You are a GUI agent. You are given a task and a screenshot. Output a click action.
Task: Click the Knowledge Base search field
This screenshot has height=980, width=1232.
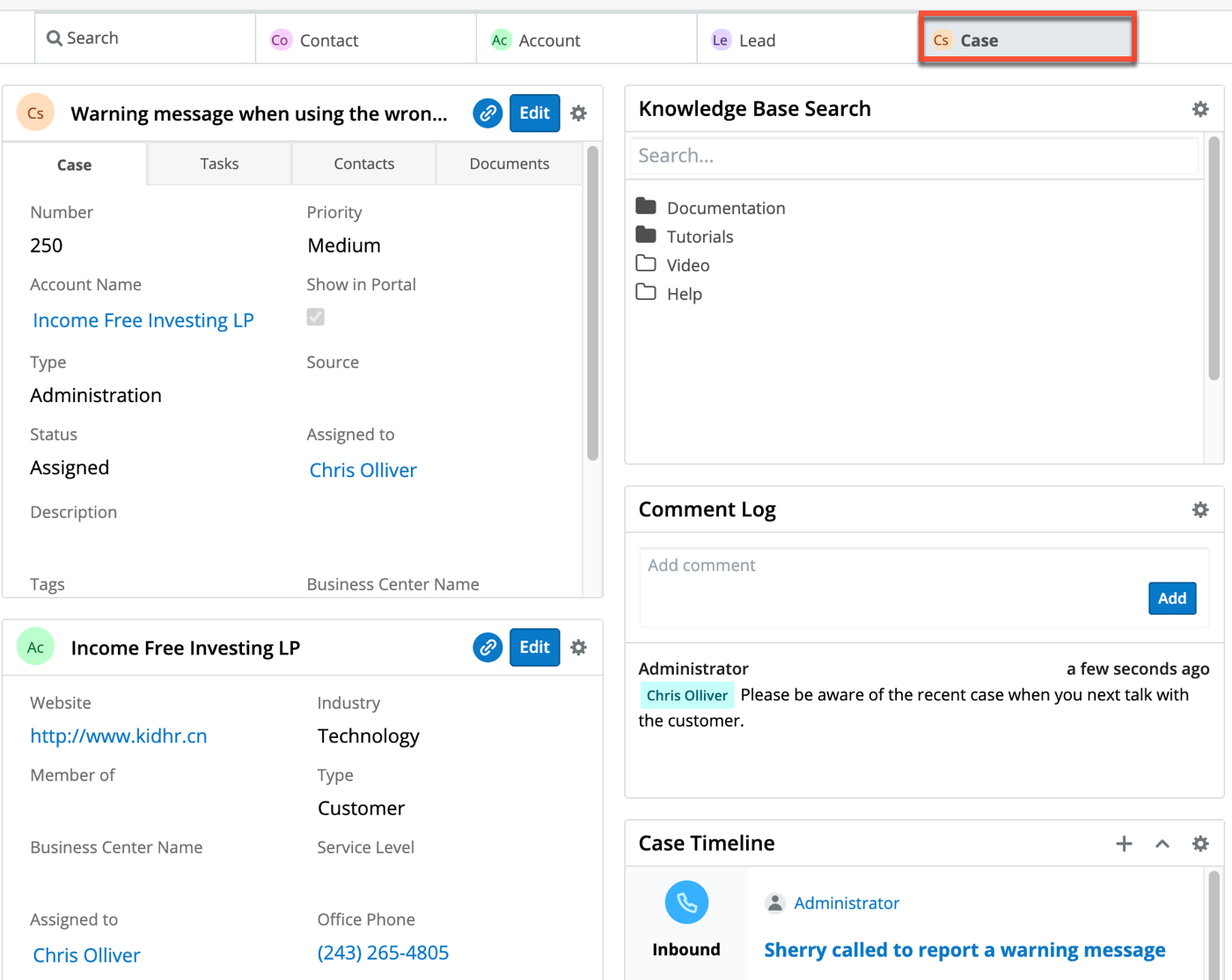click(x=913, y=156)
